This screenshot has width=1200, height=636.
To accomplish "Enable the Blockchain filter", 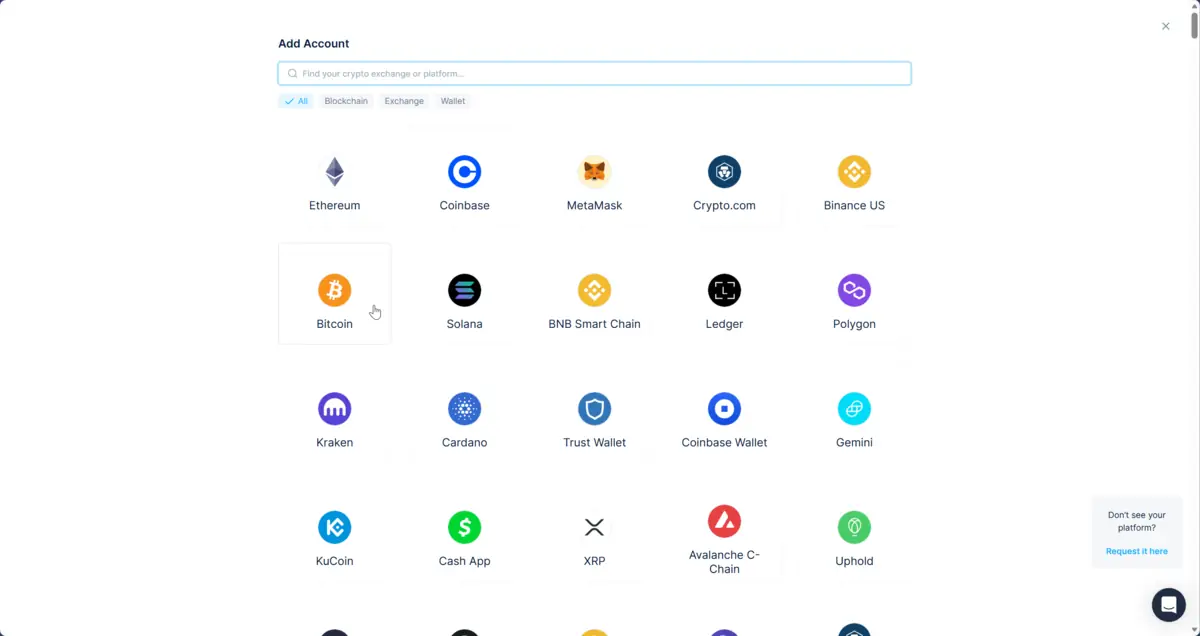I will [x=345, y=100].
